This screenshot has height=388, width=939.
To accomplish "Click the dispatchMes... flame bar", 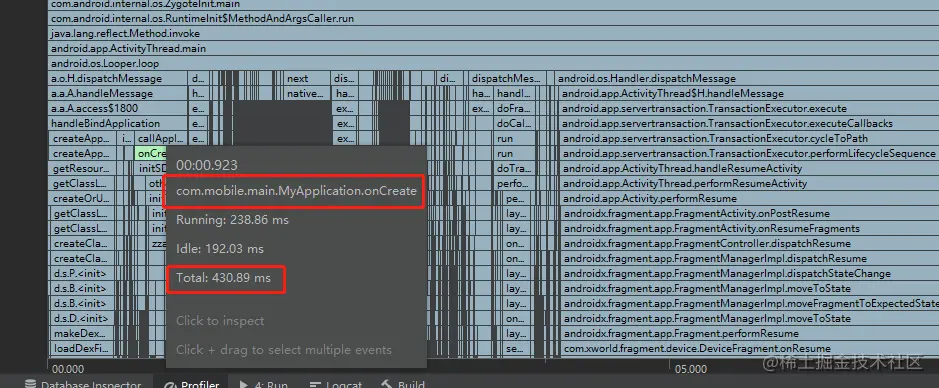I will [x=507, y=78].
